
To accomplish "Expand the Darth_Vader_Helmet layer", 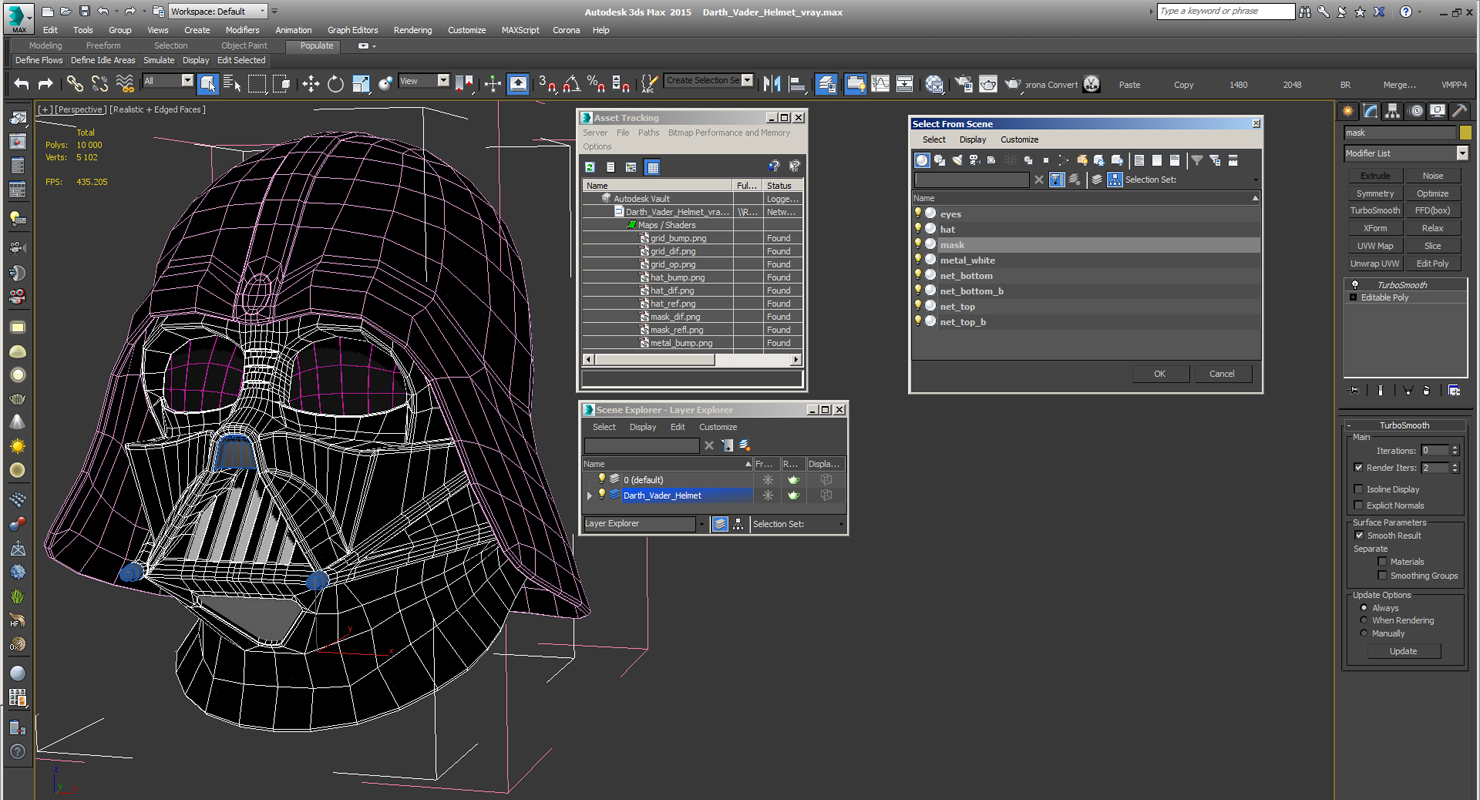I will coord(589,495).
